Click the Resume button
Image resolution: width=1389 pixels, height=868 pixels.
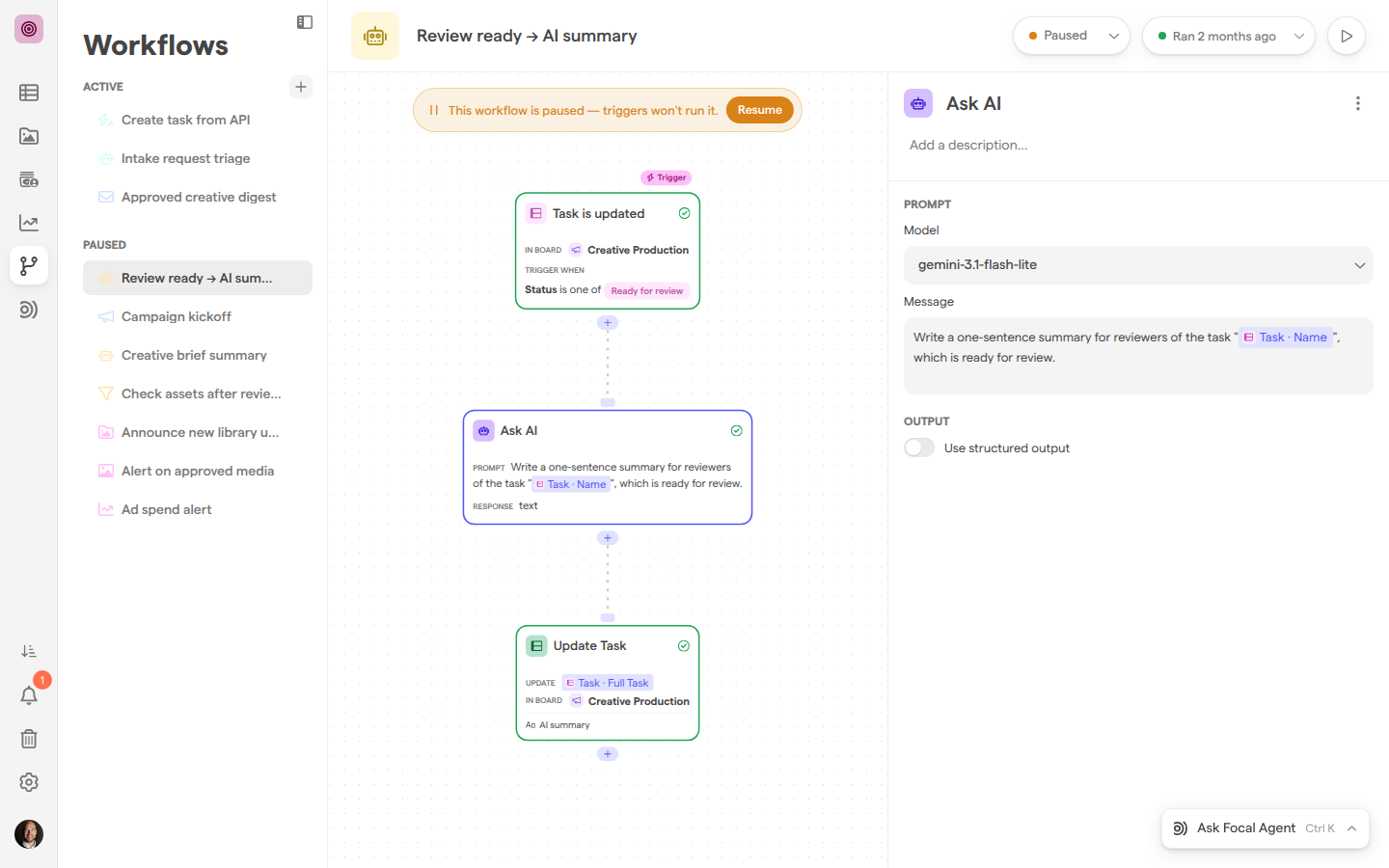point(760,110)
